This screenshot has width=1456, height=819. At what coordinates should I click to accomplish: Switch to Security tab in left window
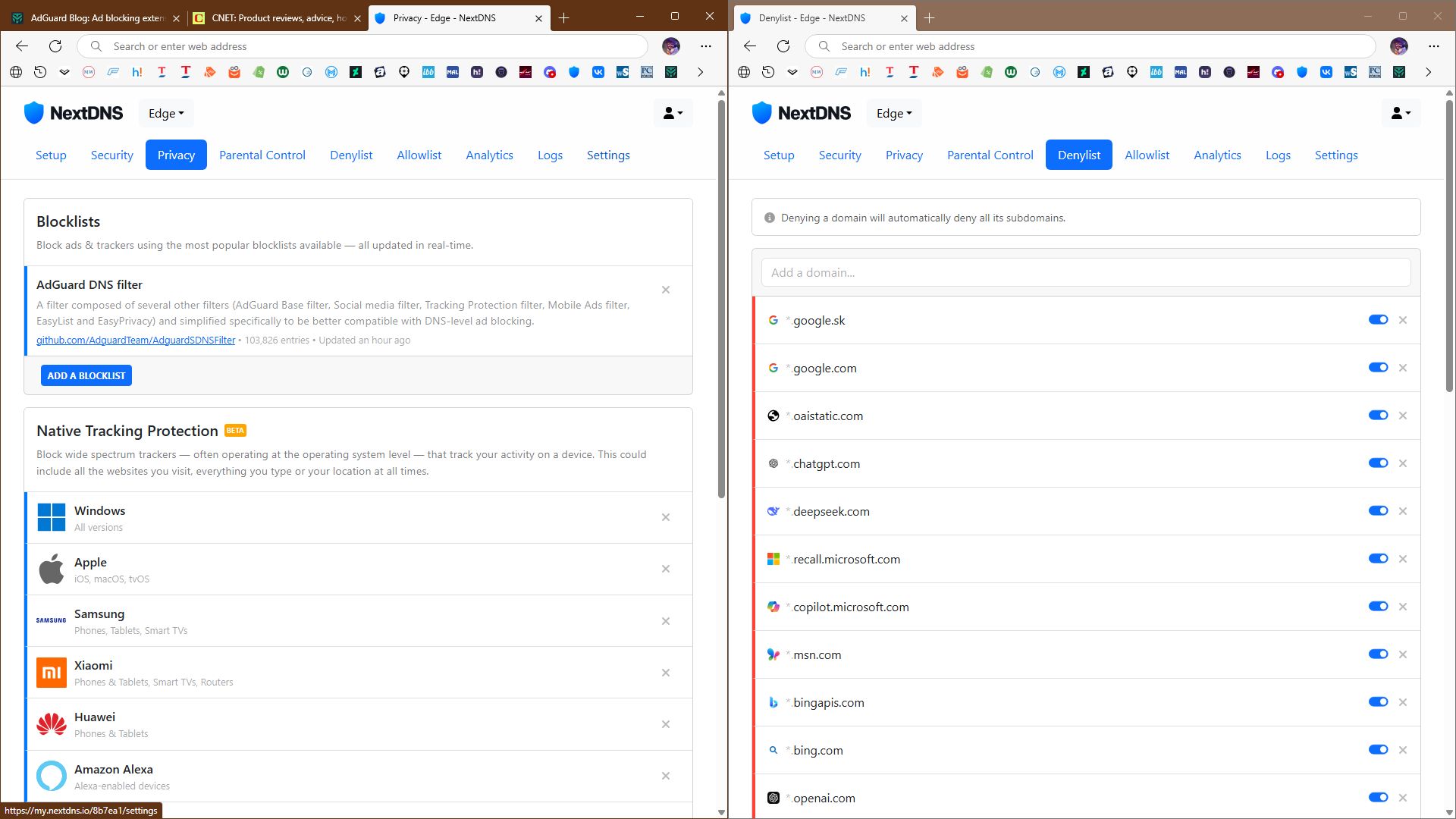click(x=111, y=155)
